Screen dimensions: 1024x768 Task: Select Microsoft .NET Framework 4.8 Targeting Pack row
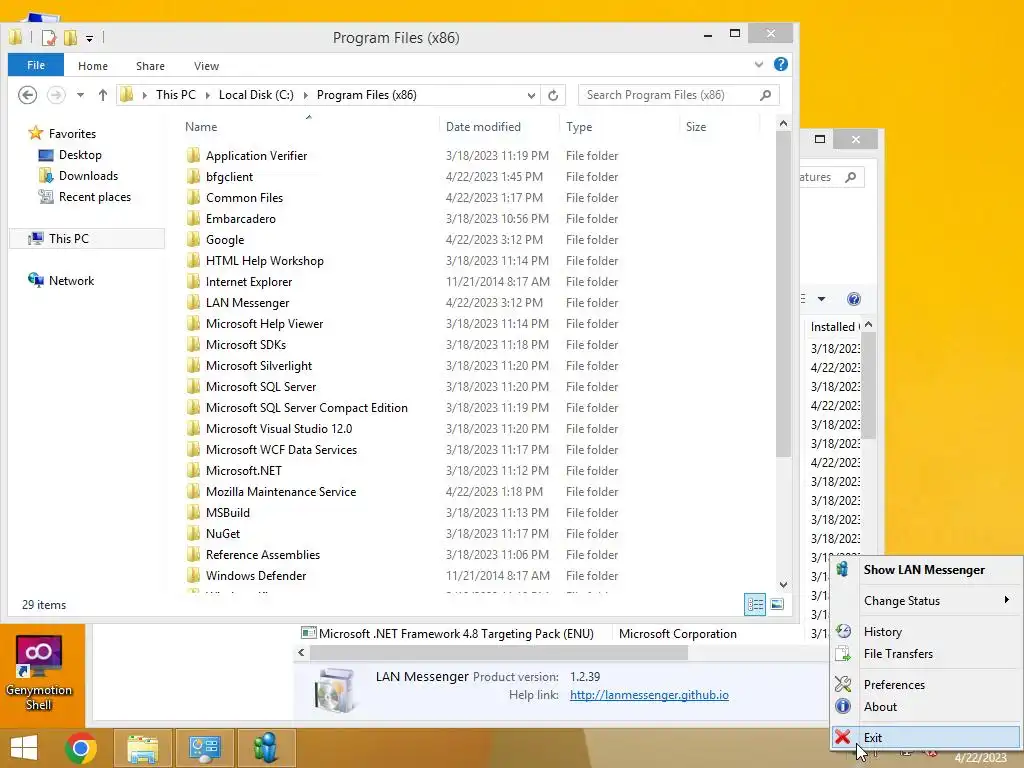coord(455,633)
